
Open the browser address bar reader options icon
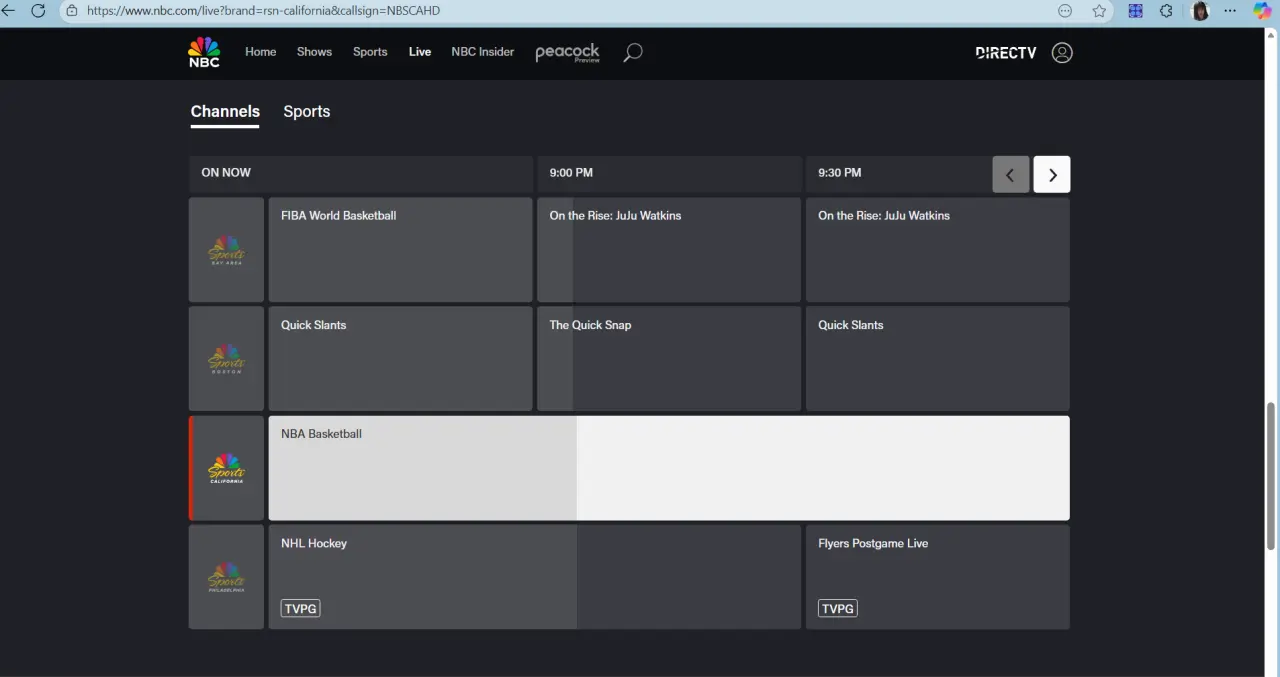(1066, 11)
